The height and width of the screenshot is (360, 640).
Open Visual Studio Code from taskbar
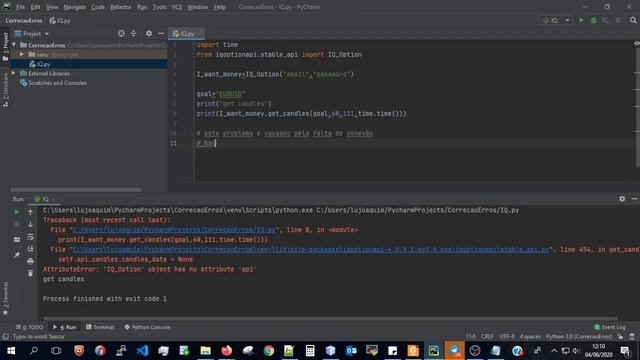click(142, 351)
